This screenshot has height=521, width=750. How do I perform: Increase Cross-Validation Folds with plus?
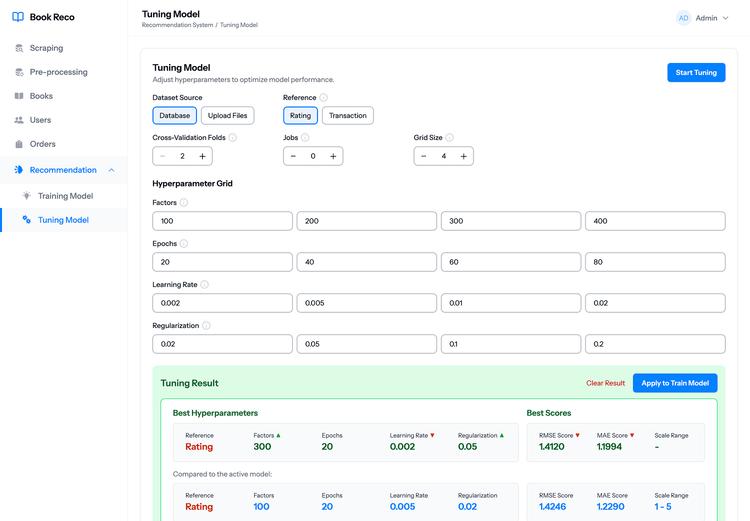(202, 156)
